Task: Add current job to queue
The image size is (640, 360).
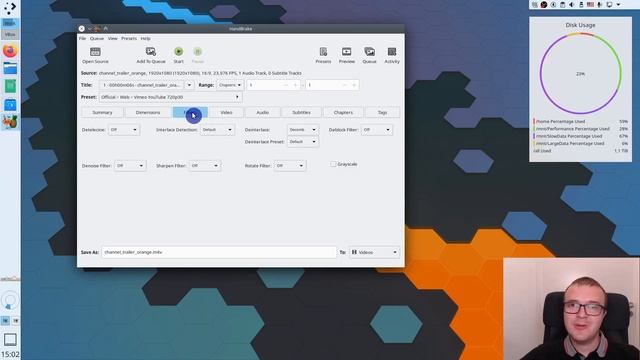Action: click(x=151, y=55)
